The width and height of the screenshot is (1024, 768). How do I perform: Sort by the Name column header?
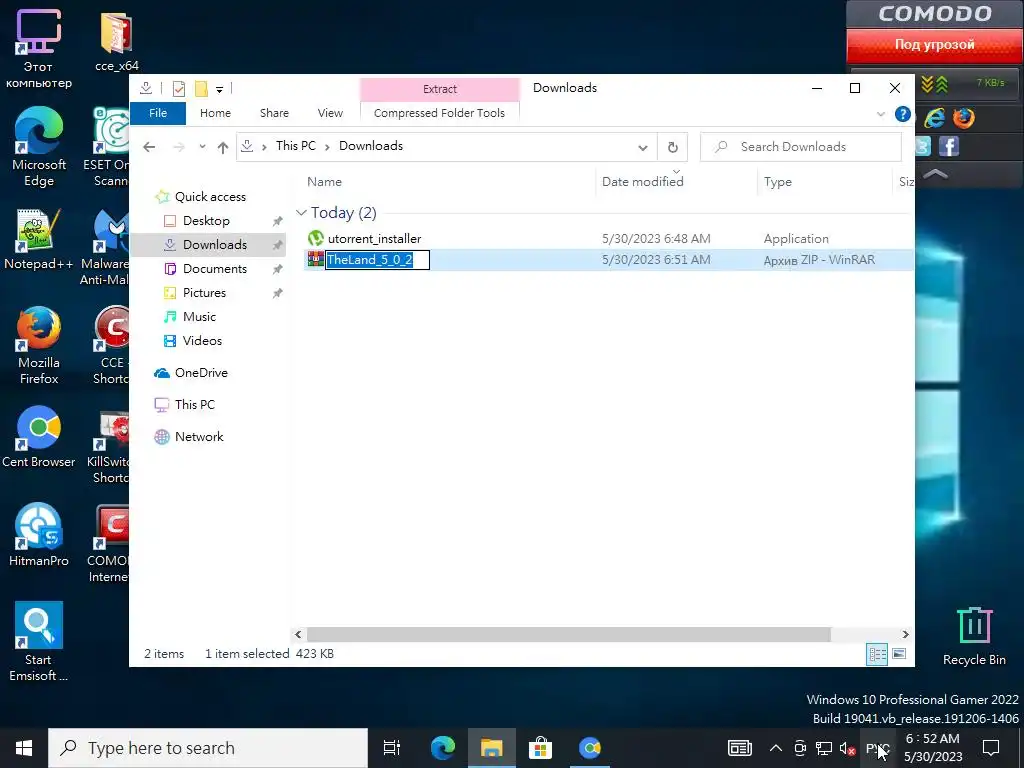point(325,182)
